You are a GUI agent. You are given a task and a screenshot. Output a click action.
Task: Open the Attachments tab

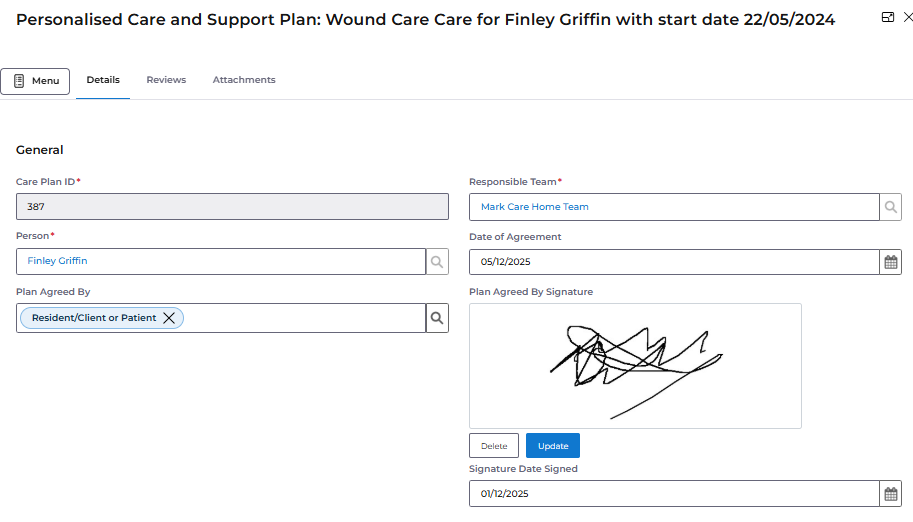pos(244,80)
